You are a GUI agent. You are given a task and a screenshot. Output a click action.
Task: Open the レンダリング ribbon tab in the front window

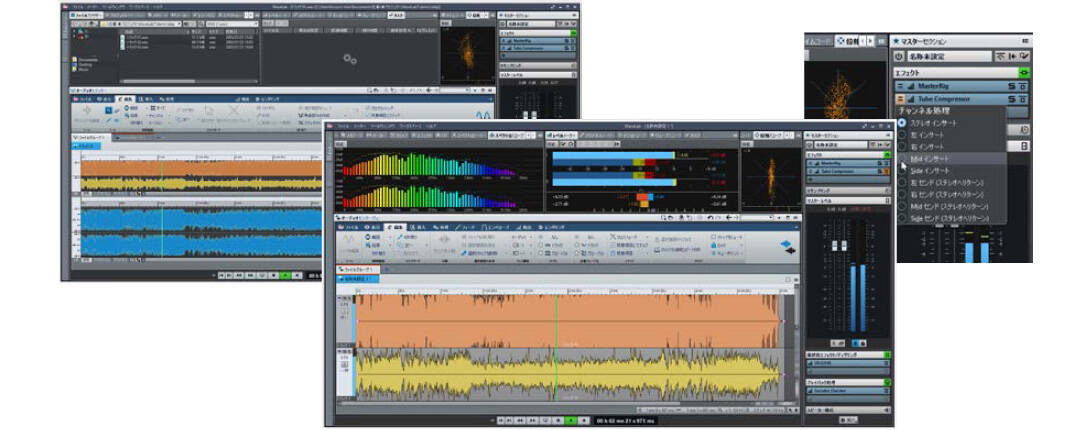[x=551, y=227]
